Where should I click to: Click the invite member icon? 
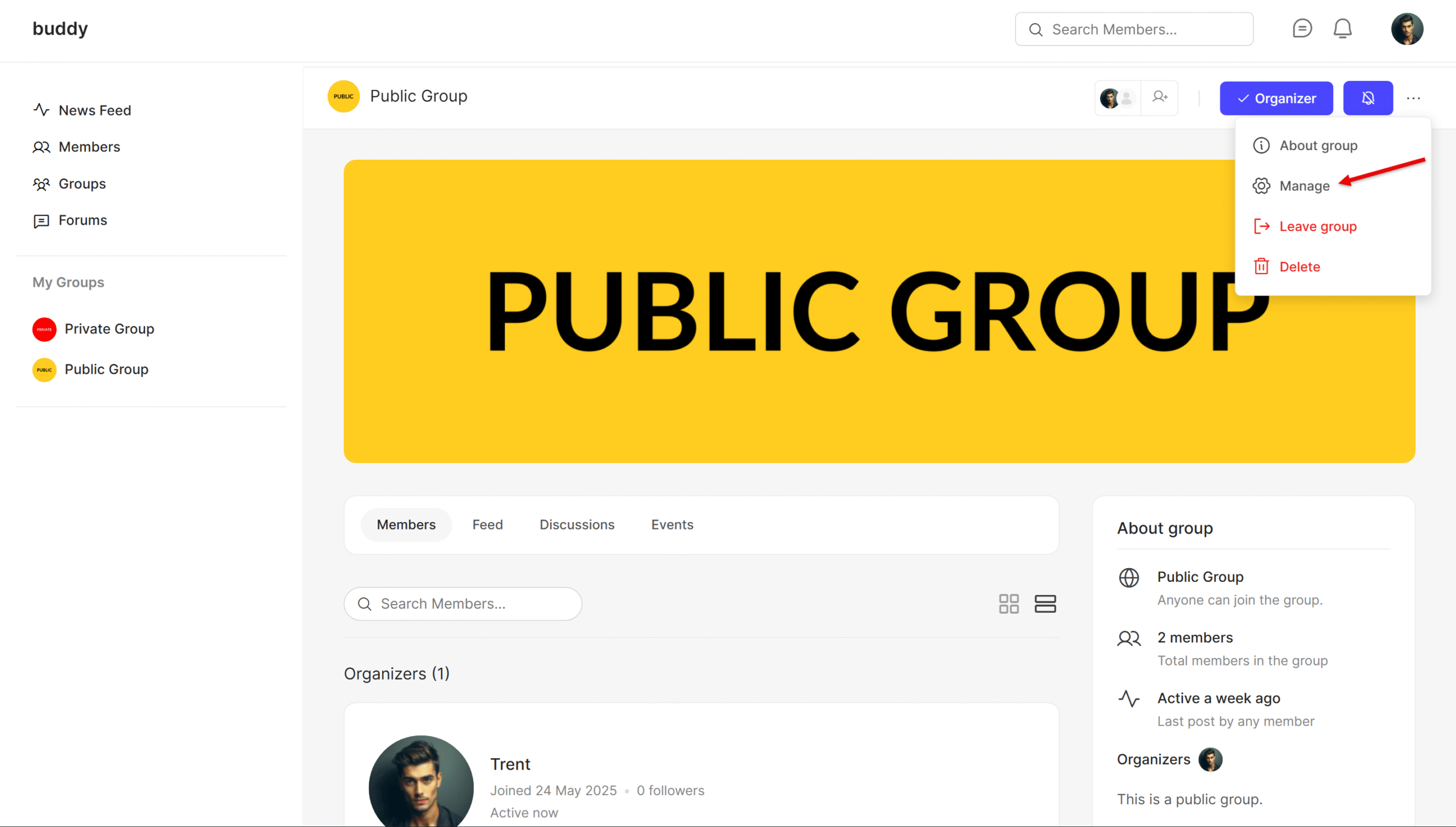(1160, 98)
